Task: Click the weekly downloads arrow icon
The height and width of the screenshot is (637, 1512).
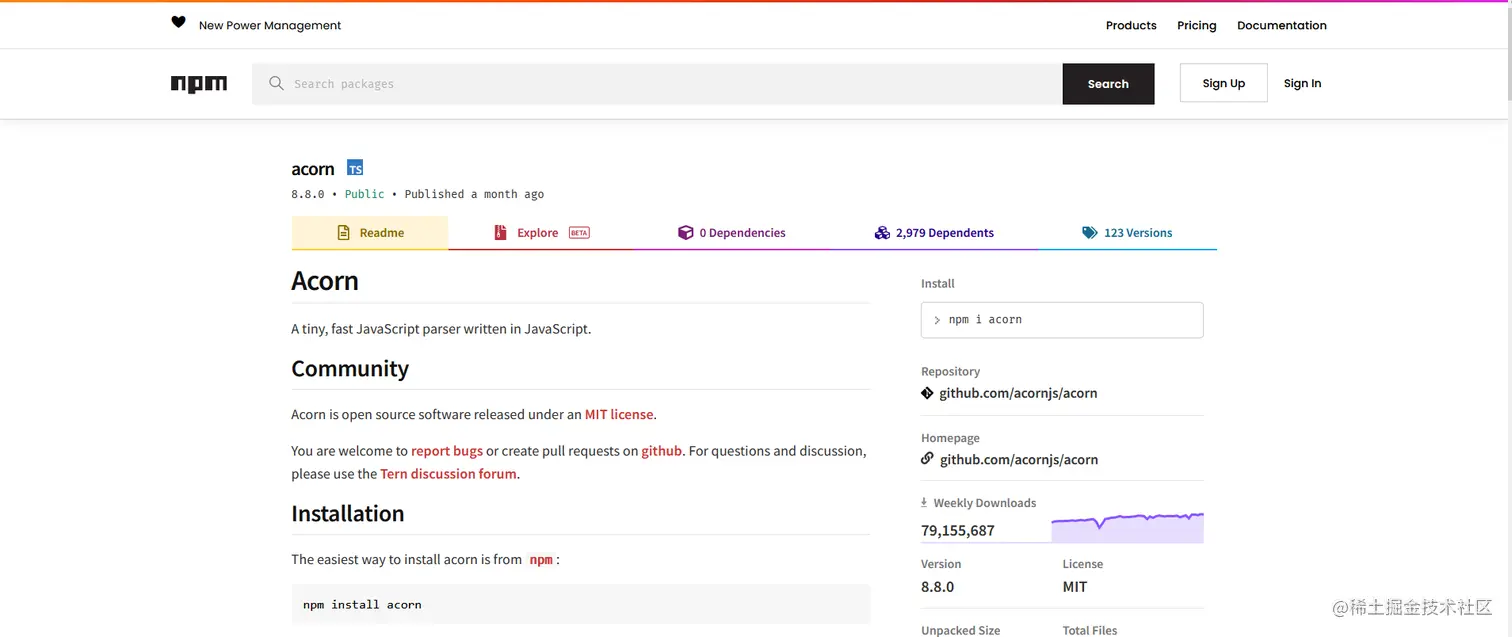Action: click(924, 503)
